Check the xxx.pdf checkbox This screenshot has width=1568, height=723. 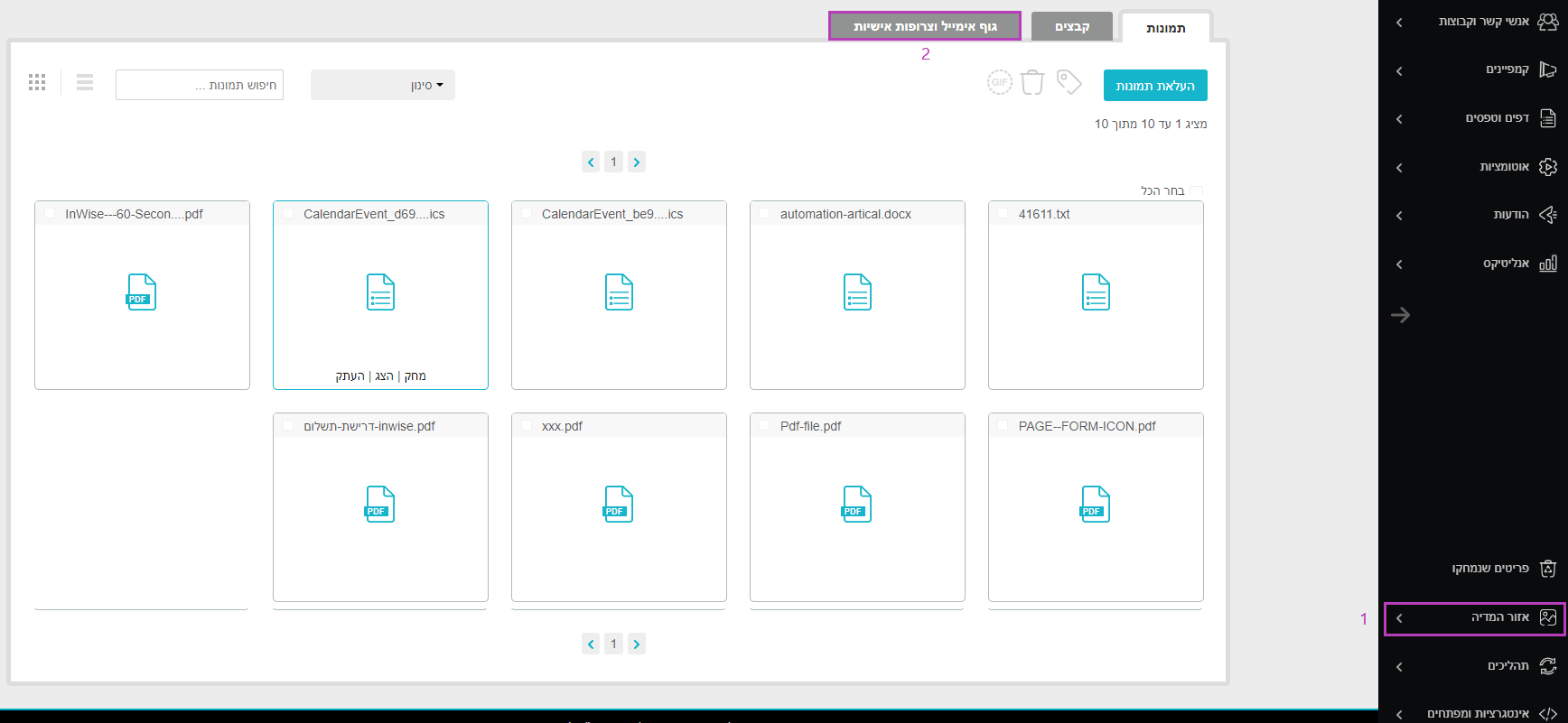coord(526,426)
